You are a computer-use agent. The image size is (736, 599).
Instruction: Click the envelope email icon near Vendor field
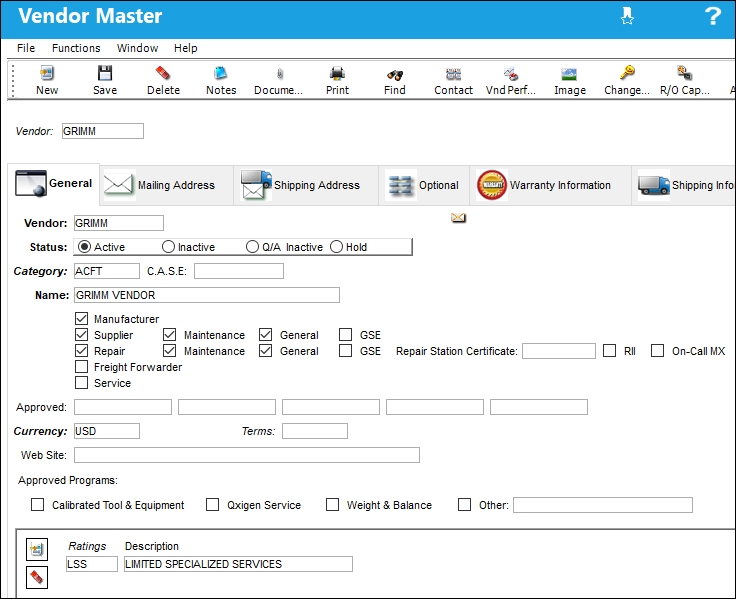click(458, 217)
